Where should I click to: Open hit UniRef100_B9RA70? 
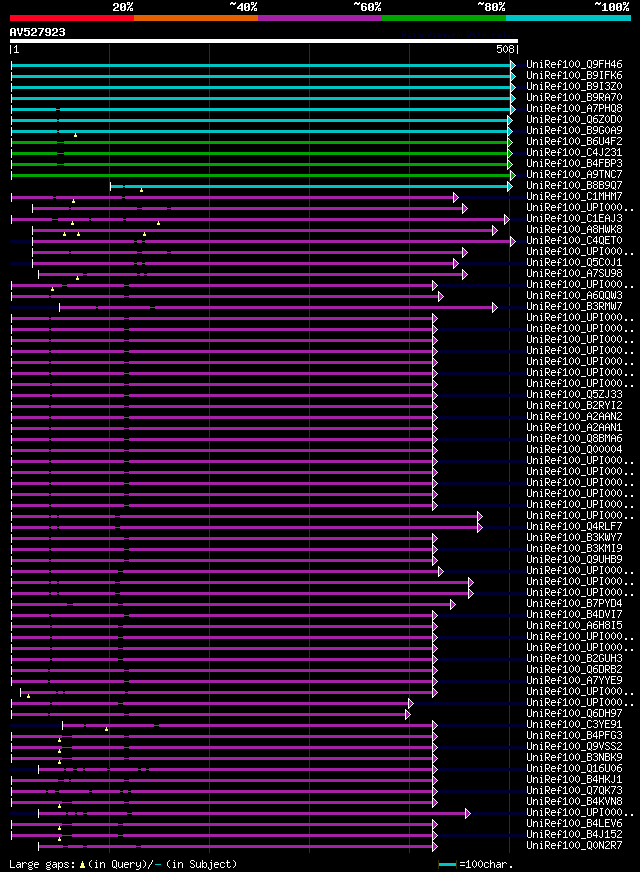click(x=574, y=97)
